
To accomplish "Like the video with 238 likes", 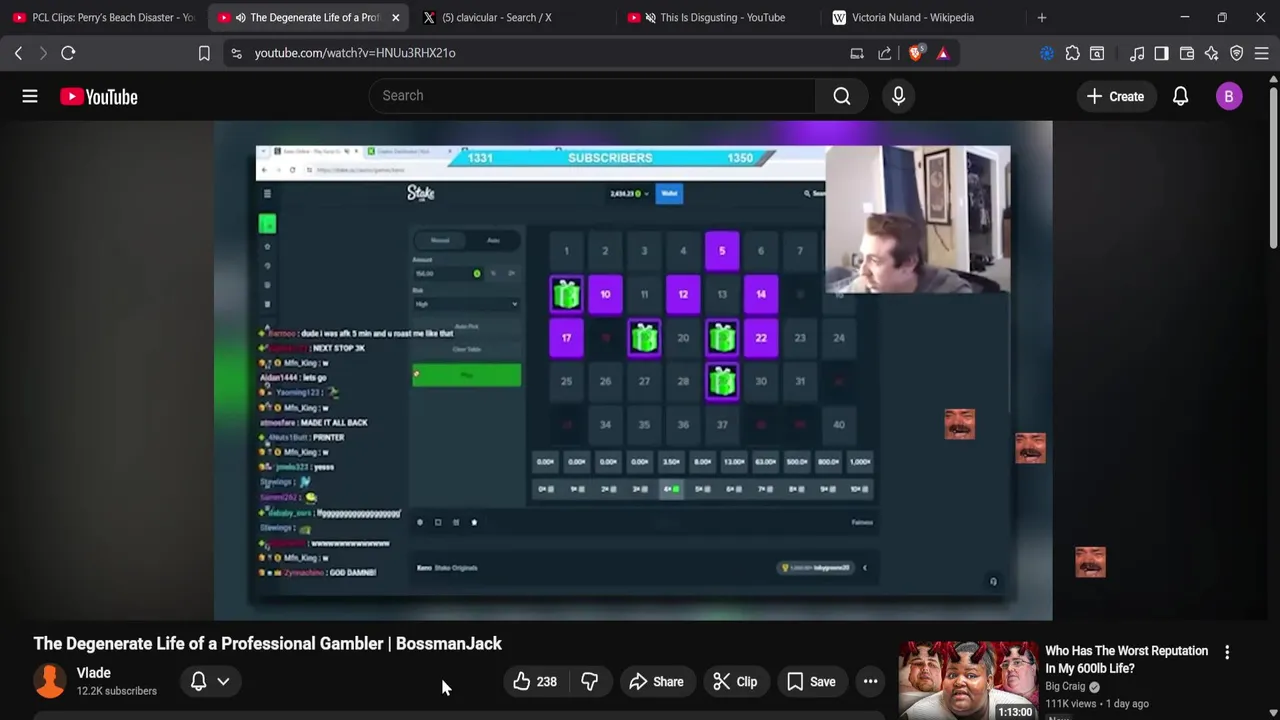I will coord(535,682).
